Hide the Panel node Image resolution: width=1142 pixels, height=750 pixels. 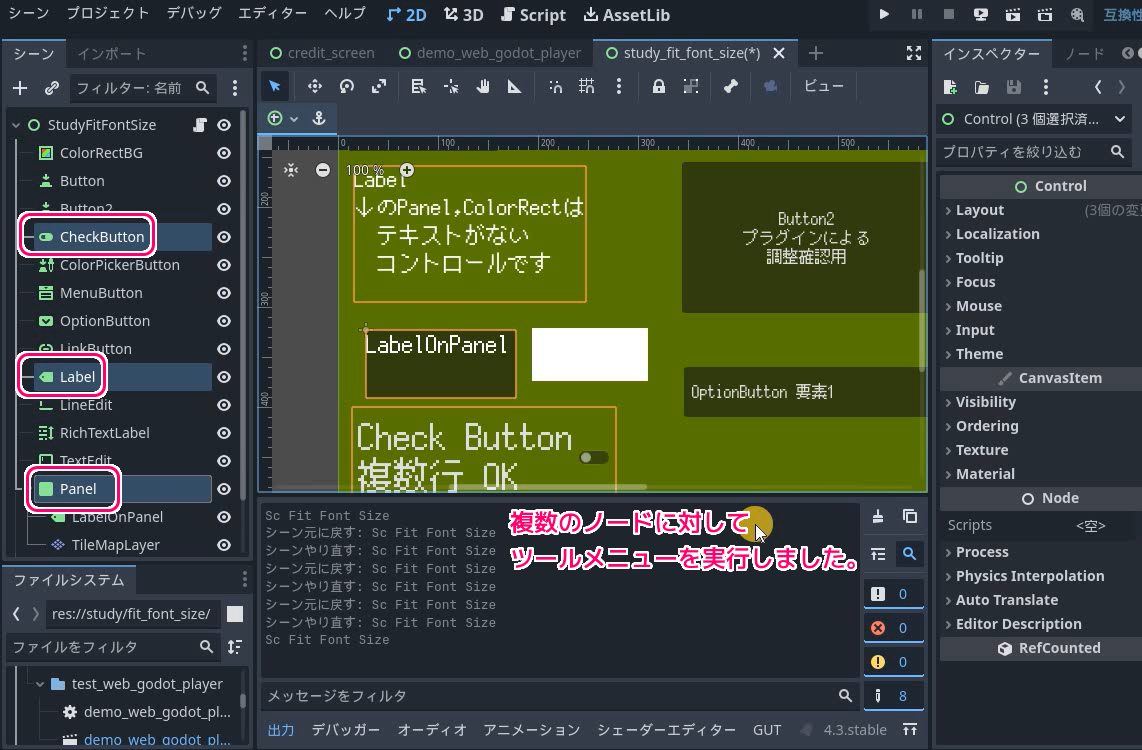pos(224,489)
